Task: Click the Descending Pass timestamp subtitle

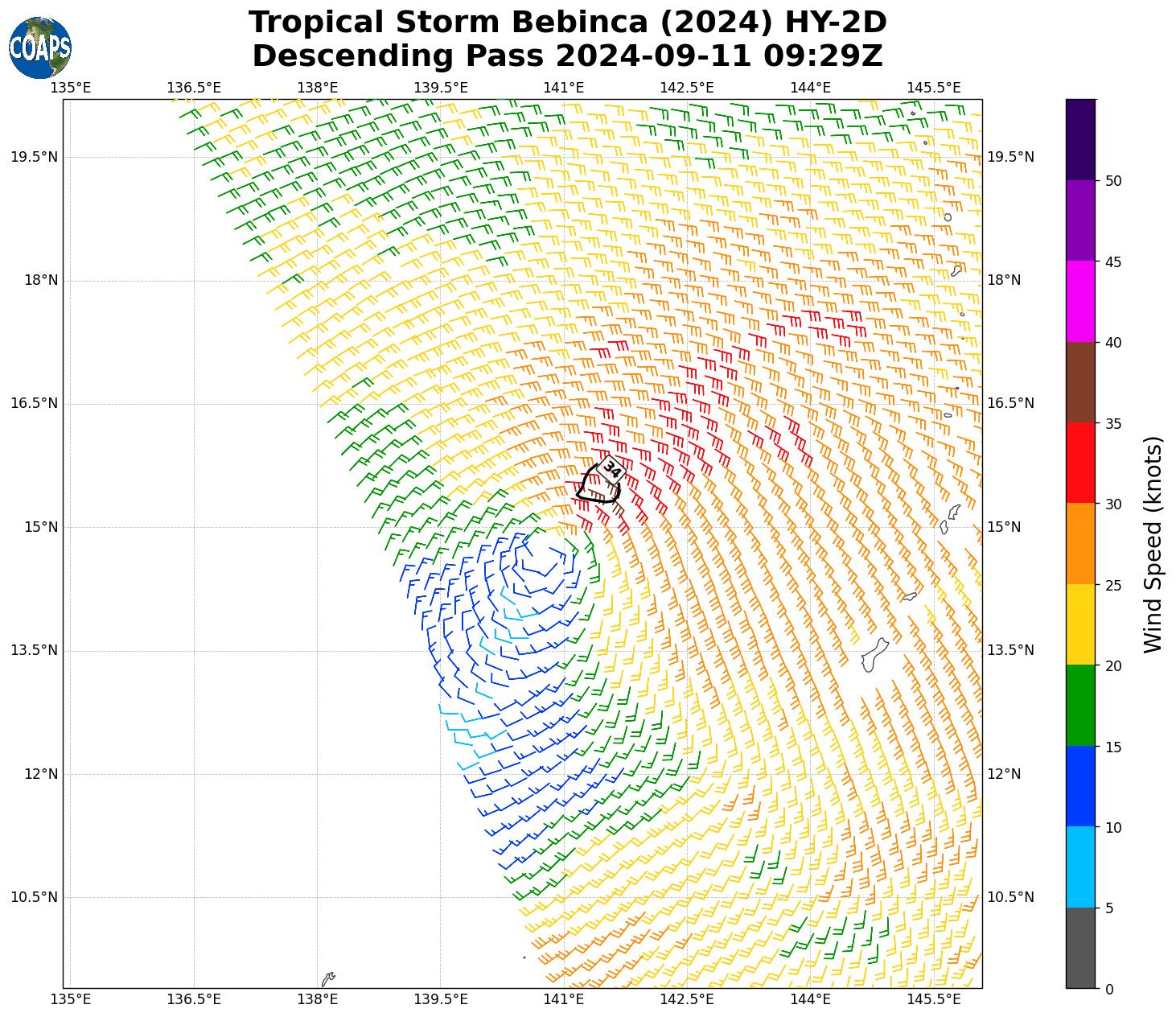Action: click(567, 56)
